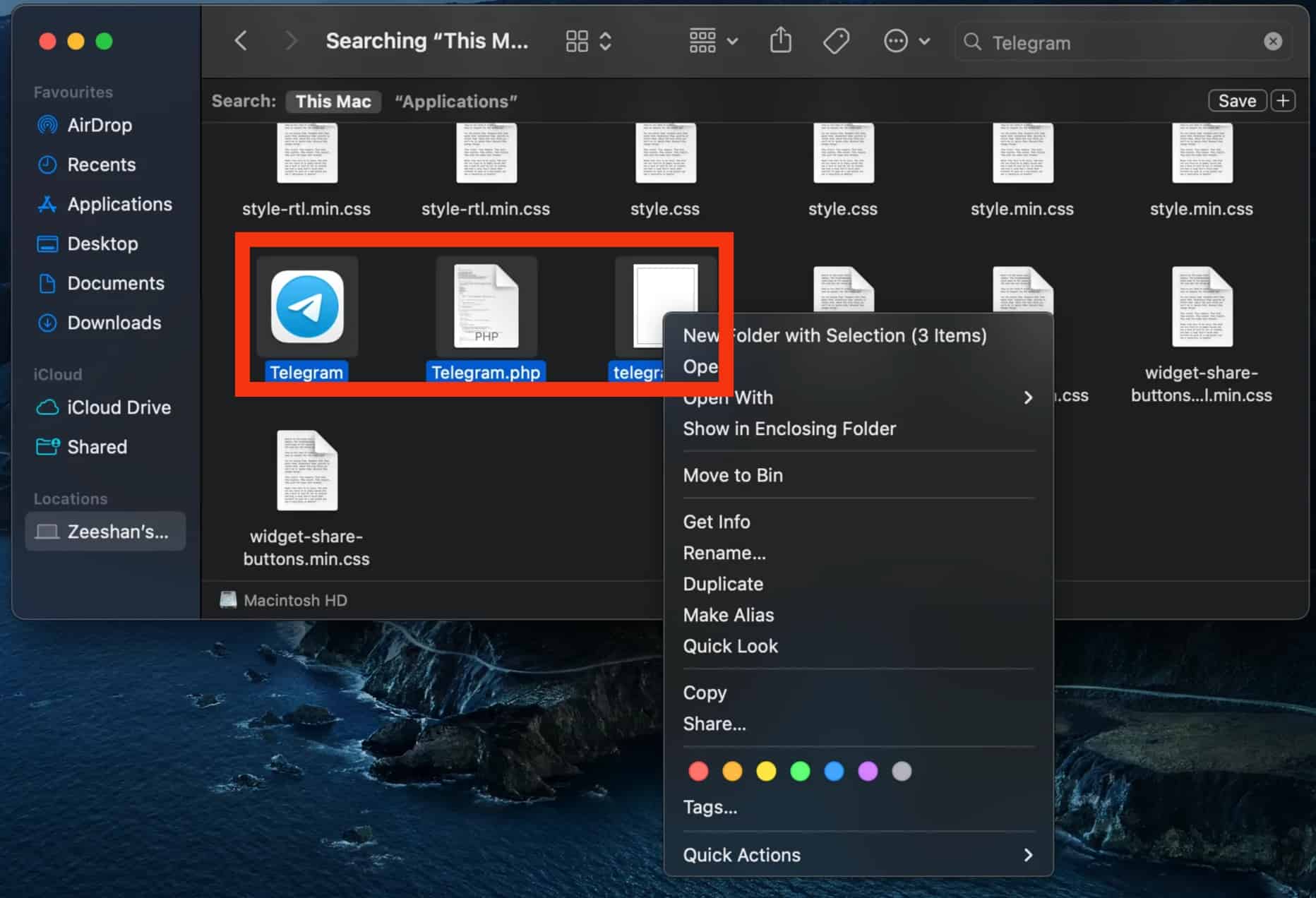Click the search magnifier icon

pyautogui.click(x=972, y=42)
